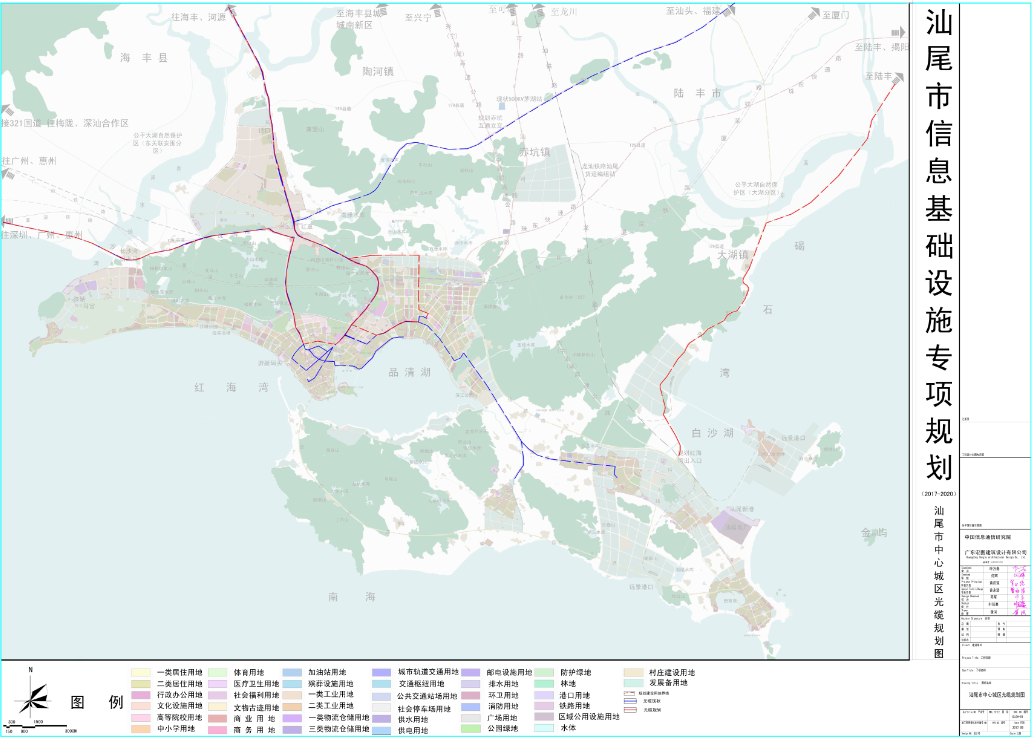Viewport: 1032px width, 738px height.
Task: Select the 赤坑镇 town label
Action: pos(534,152)
